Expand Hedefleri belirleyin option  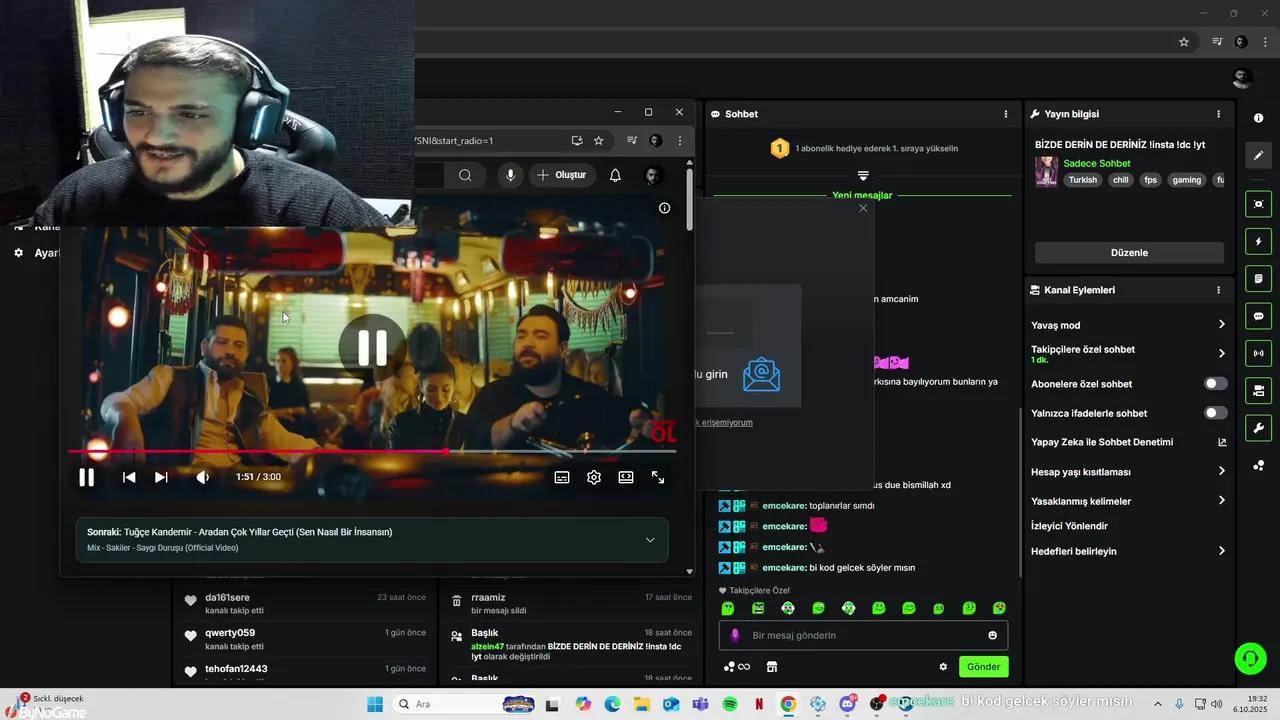tap(1128, 551)
